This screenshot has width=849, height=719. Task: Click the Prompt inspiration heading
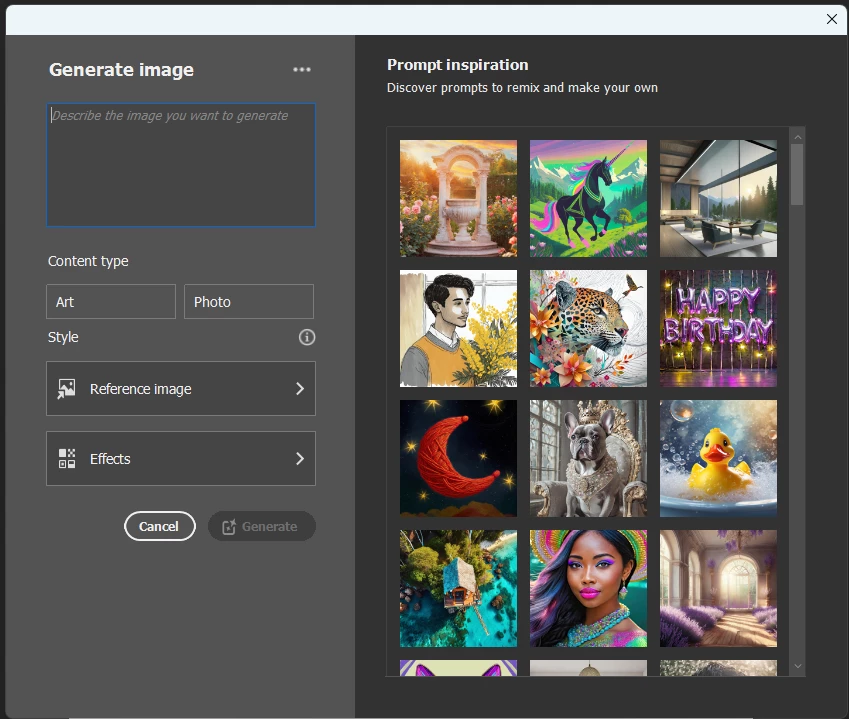point(458,65)
